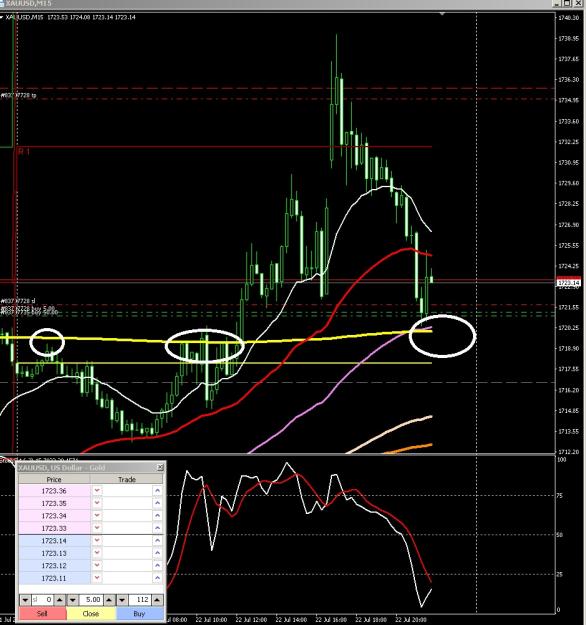Increase the stop loss value with up arrow
Image resolution: width=586 pixels, height=625 pixels.
(x=59, y=599)
